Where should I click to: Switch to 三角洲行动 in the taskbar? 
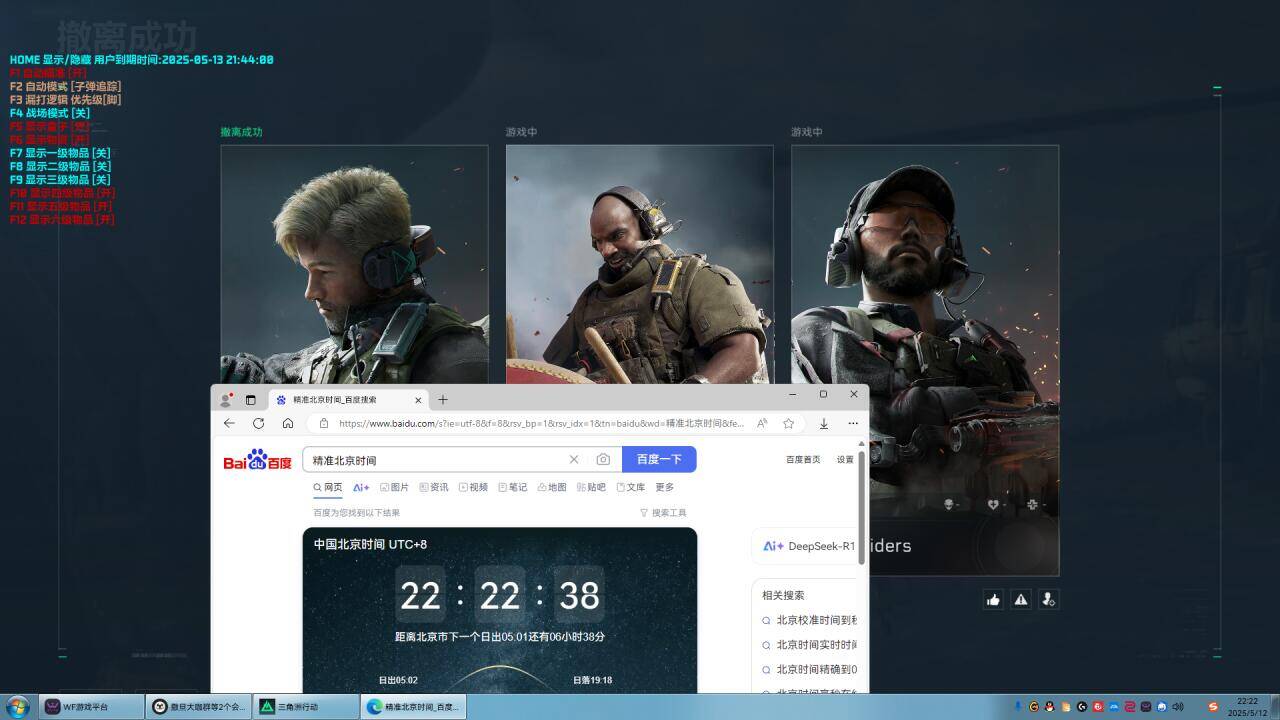[x=304, y=706]
